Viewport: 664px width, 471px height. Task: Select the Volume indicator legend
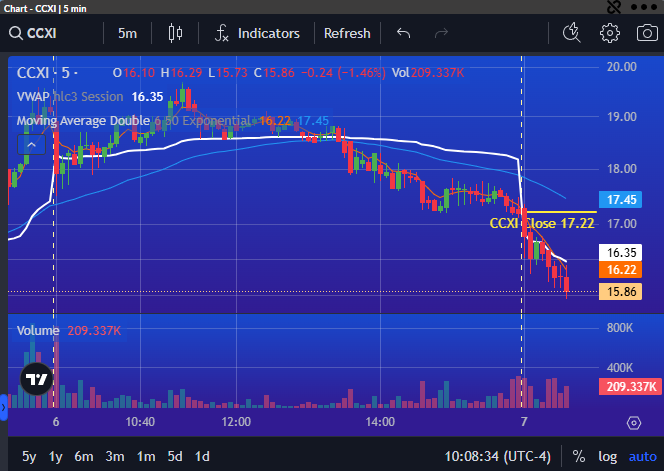click(38, 330)
